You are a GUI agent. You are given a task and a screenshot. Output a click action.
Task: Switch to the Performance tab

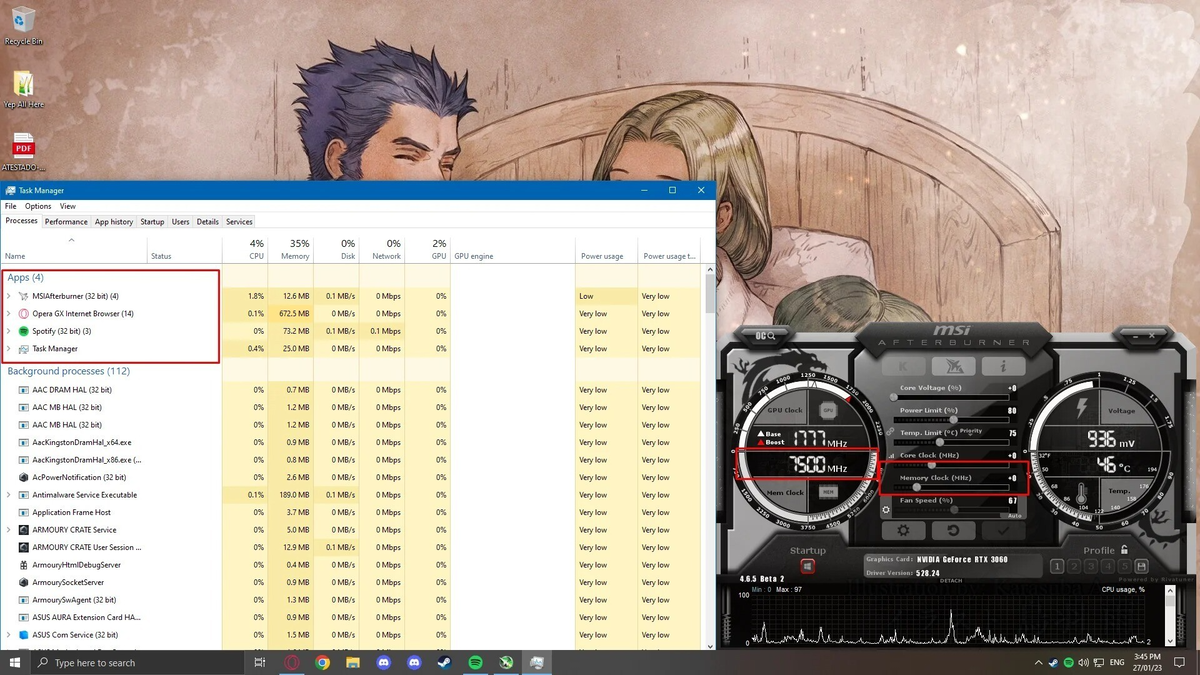coord(66,221)
